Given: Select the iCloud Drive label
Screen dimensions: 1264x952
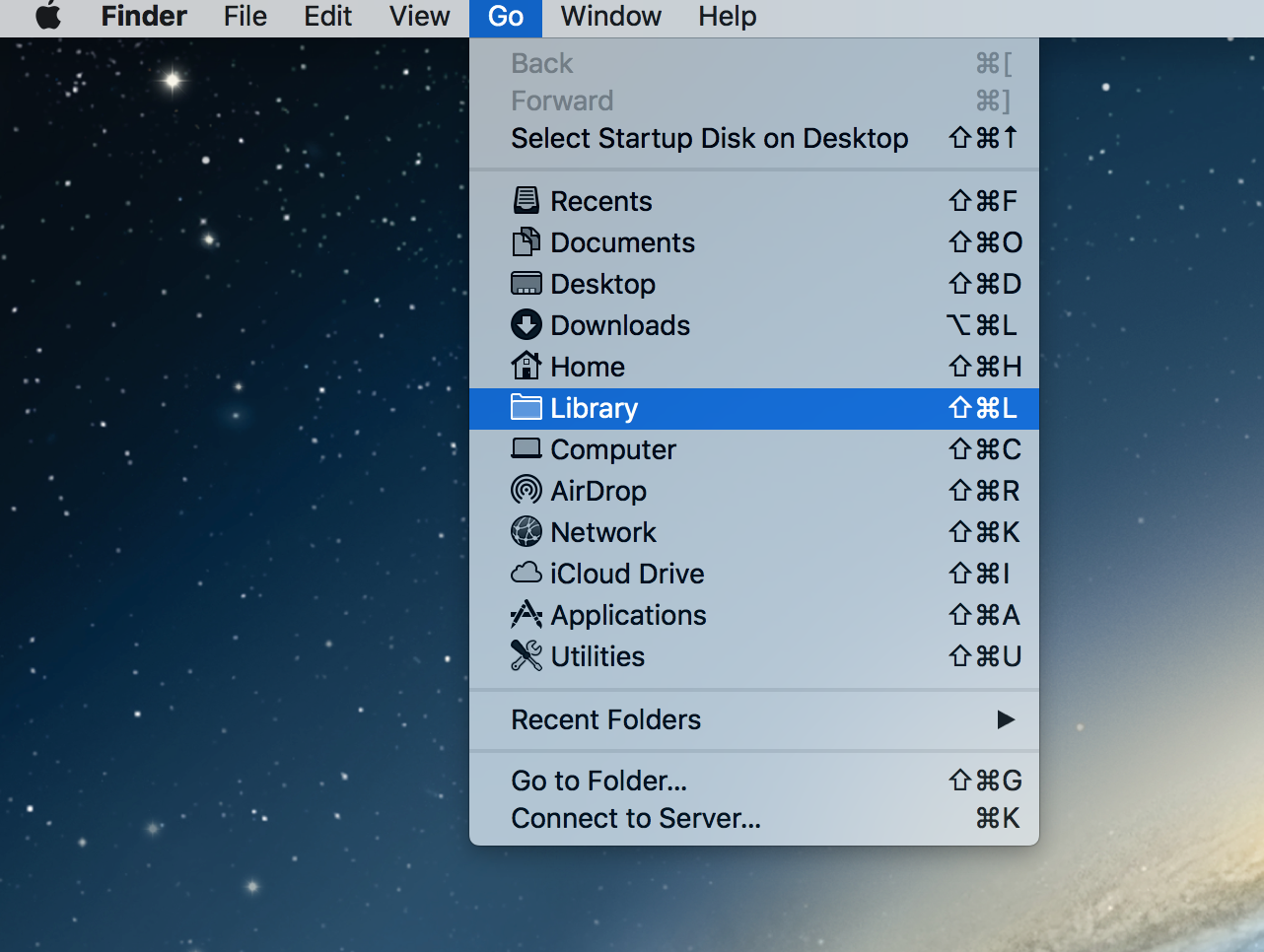Looking at the screenshot, I should [x=627, y=574].
